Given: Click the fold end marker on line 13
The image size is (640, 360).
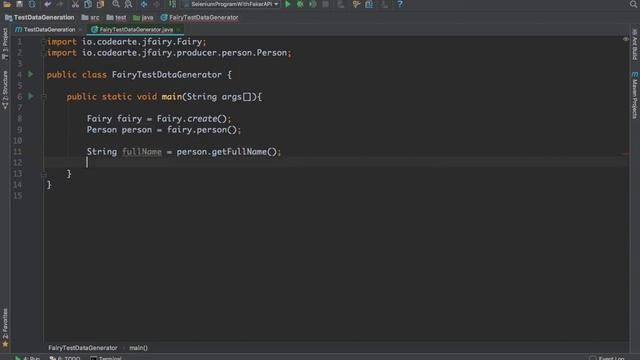Looking at the screenshot, I should (x=43, y=174).
